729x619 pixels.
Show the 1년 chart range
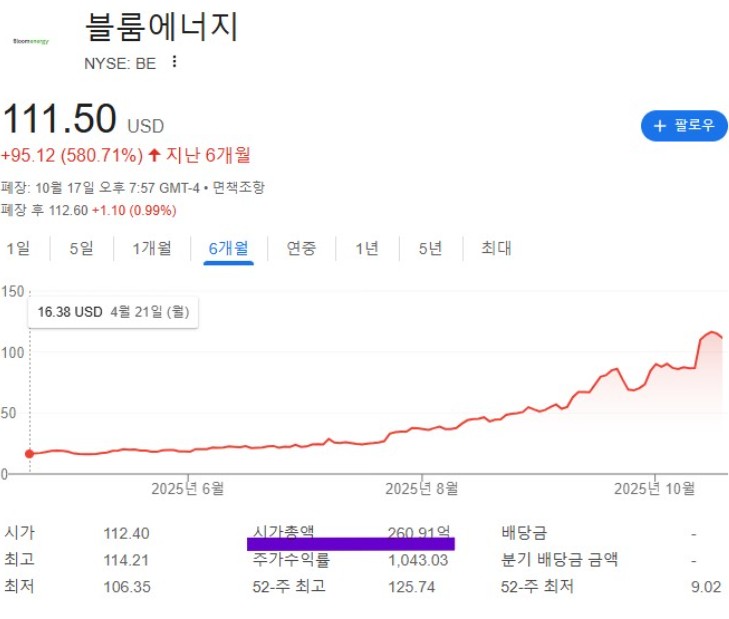367,248
